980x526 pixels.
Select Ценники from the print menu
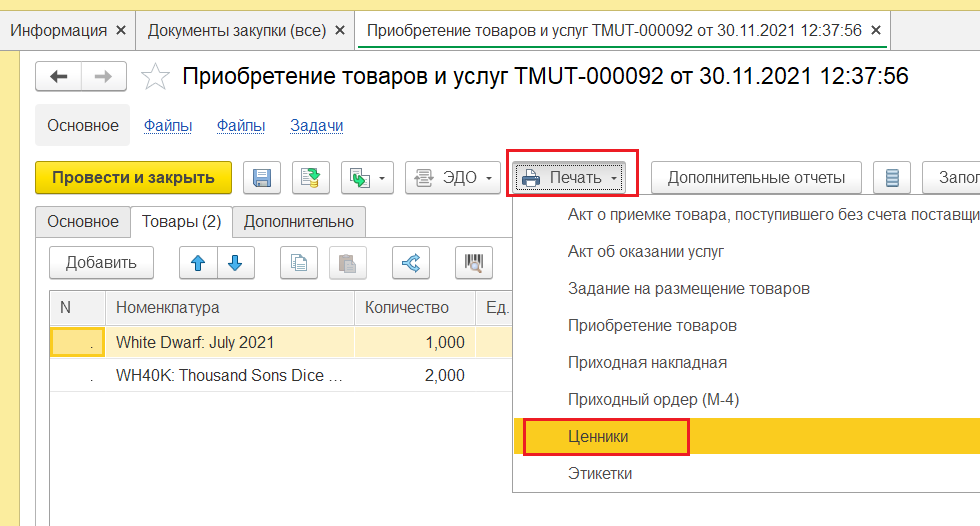(x=598, y=437)
